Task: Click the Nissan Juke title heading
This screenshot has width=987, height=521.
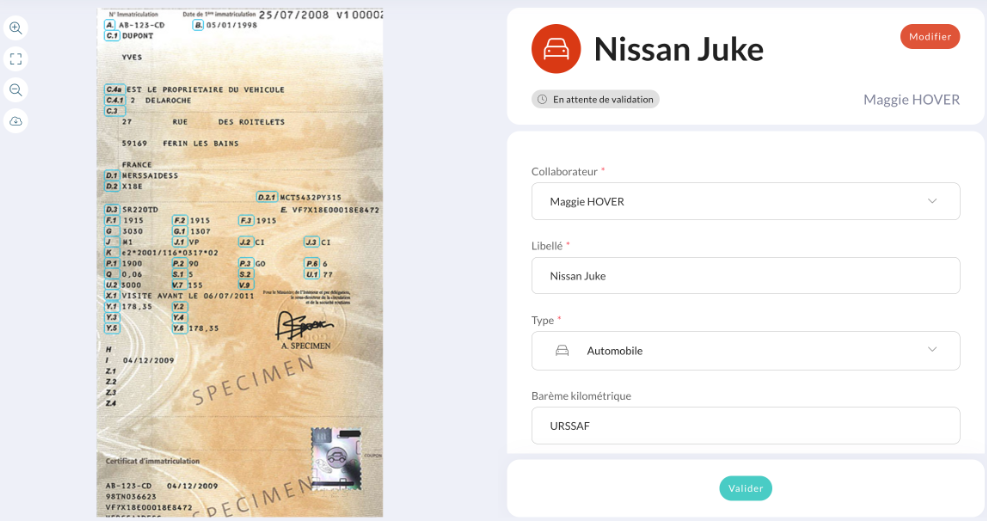Action: pyautogui.click(x=679, y=49)
